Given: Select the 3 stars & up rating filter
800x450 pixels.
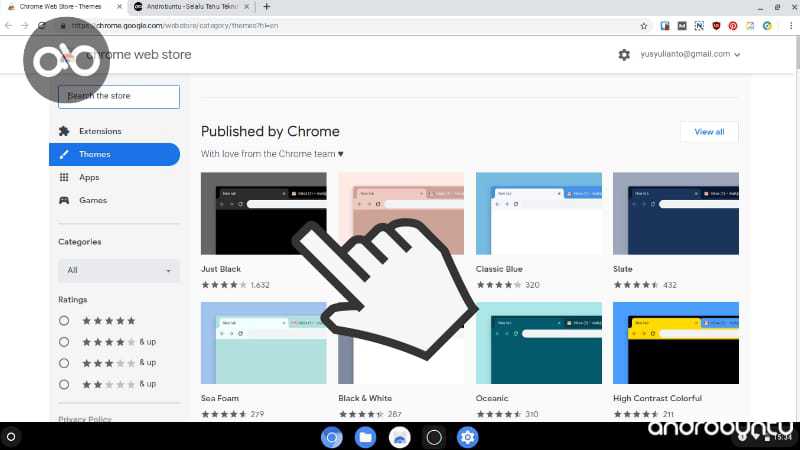Looking at the screenshot, I should click(x=64, y=363).
